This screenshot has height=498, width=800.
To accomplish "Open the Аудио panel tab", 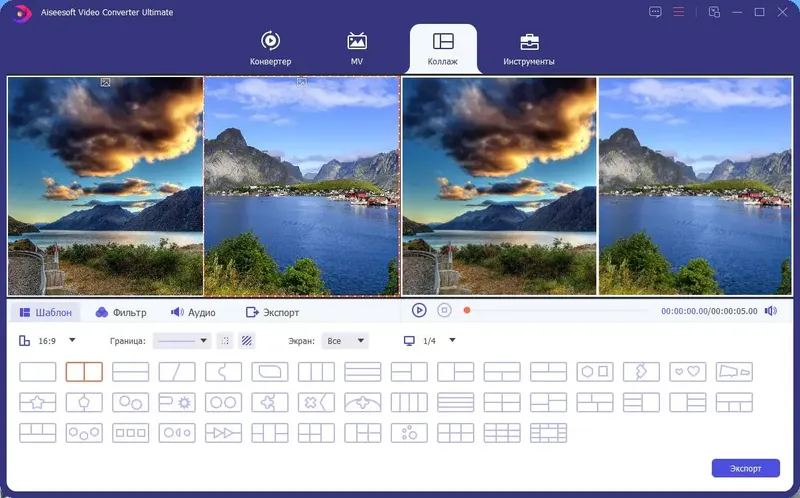I will coord(193,312).
